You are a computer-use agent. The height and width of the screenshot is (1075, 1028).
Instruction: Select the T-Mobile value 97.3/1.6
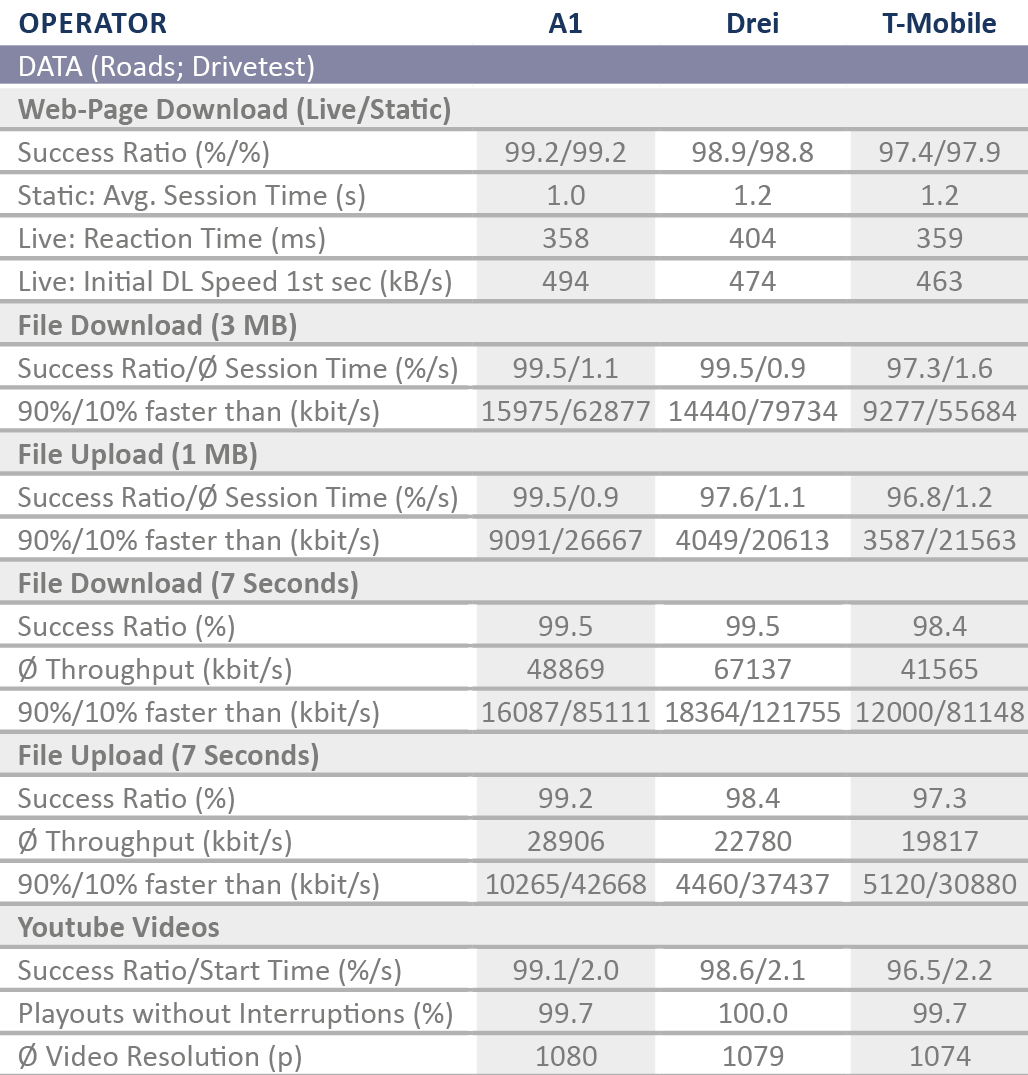point(940,369)
